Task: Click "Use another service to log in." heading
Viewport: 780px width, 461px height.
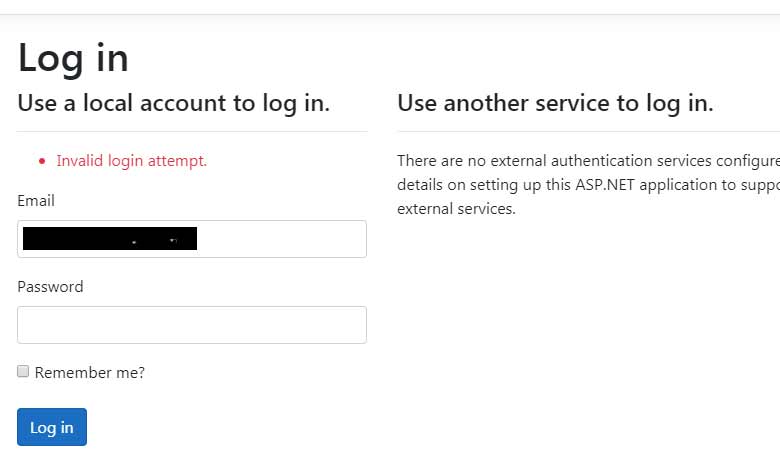Action: (555, 103)
